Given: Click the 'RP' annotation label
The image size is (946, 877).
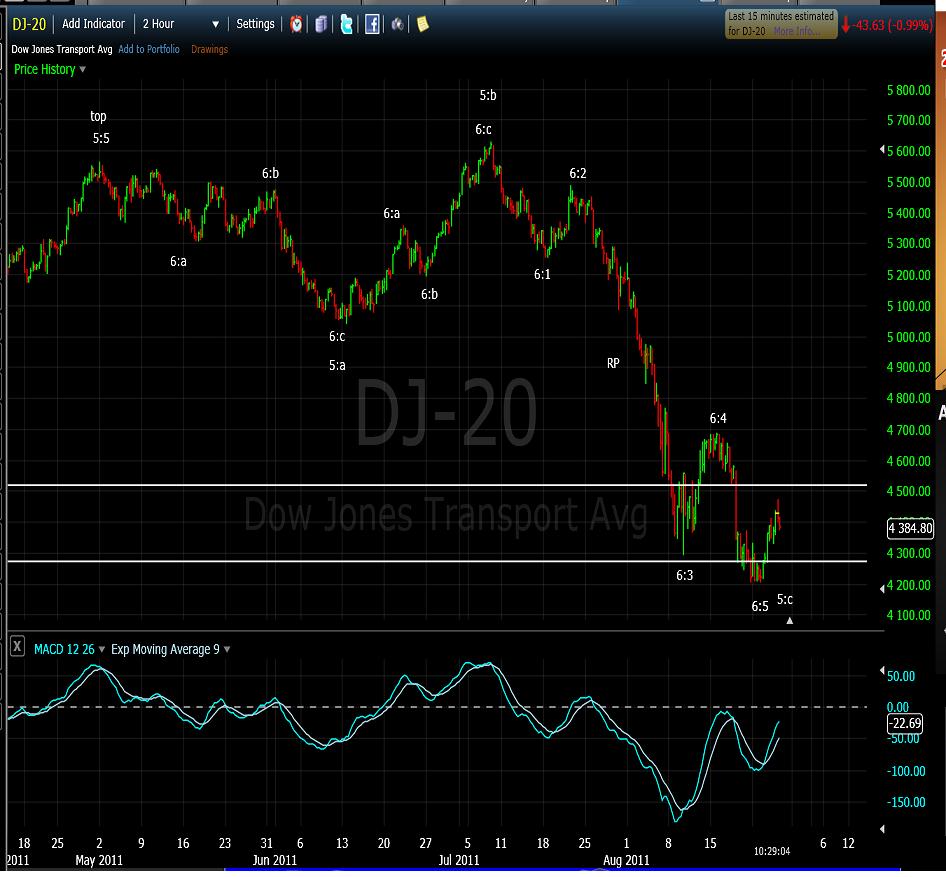Looking at the screenshot, I should [613, 363].
